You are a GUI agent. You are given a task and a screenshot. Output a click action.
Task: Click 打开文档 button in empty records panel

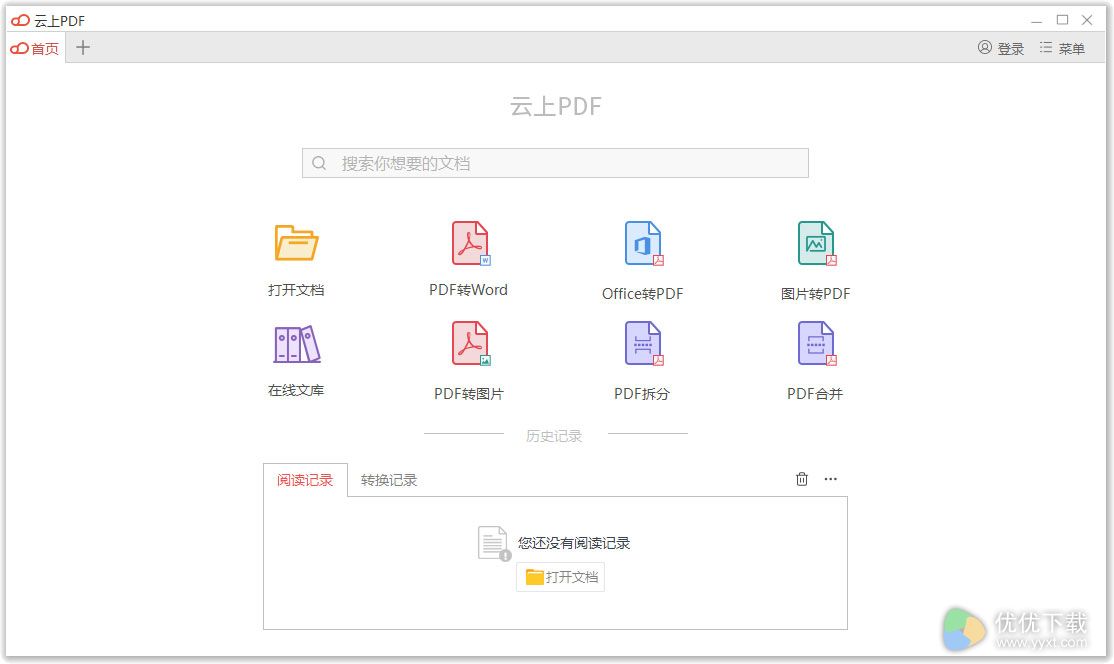pyautogui.click(x=561, y=577)
